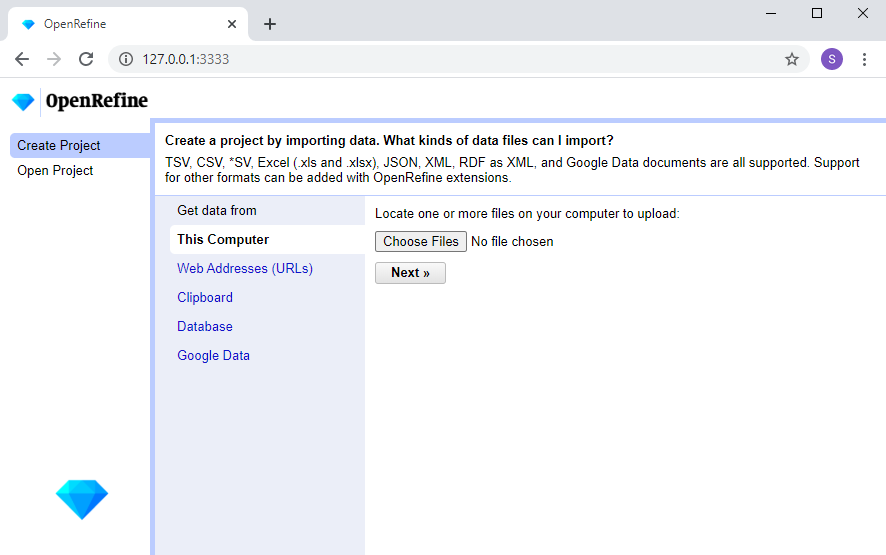Click the OpenRefine diamond logo in header
Screen dimensions: 886x555
(23, 102)
